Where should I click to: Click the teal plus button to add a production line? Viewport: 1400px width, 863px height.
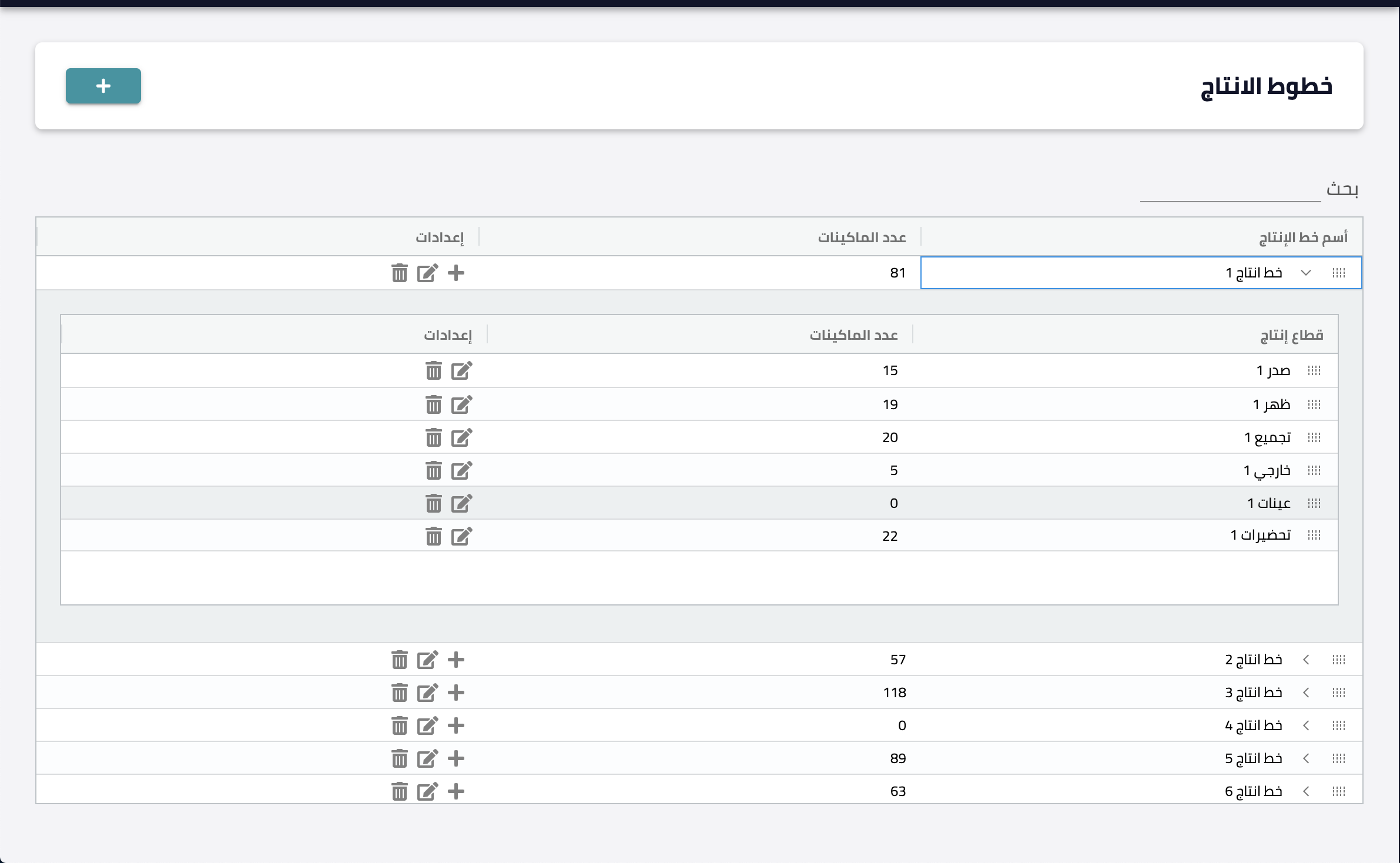click(103, 86)
